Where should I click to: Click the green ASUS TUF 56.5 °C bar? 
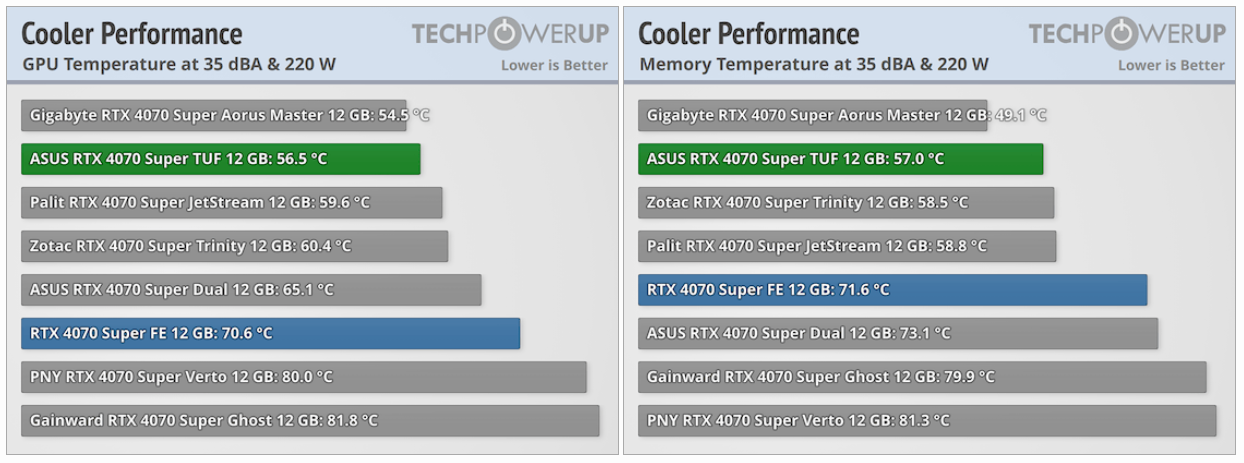pyautogui.click(x=220, y=159)
